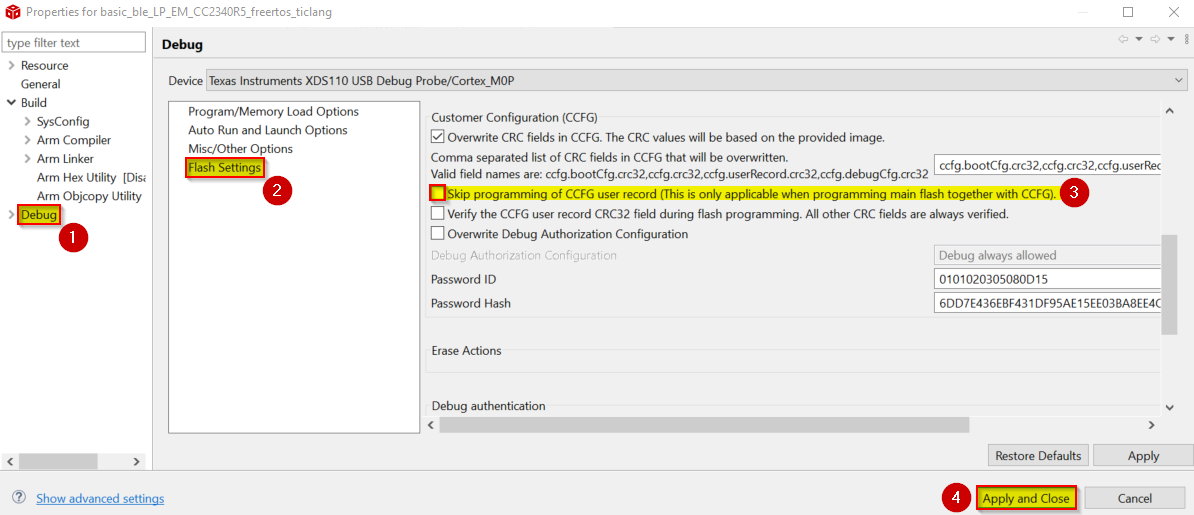Click the back navigation arrow icon

tap(1122, 39)
